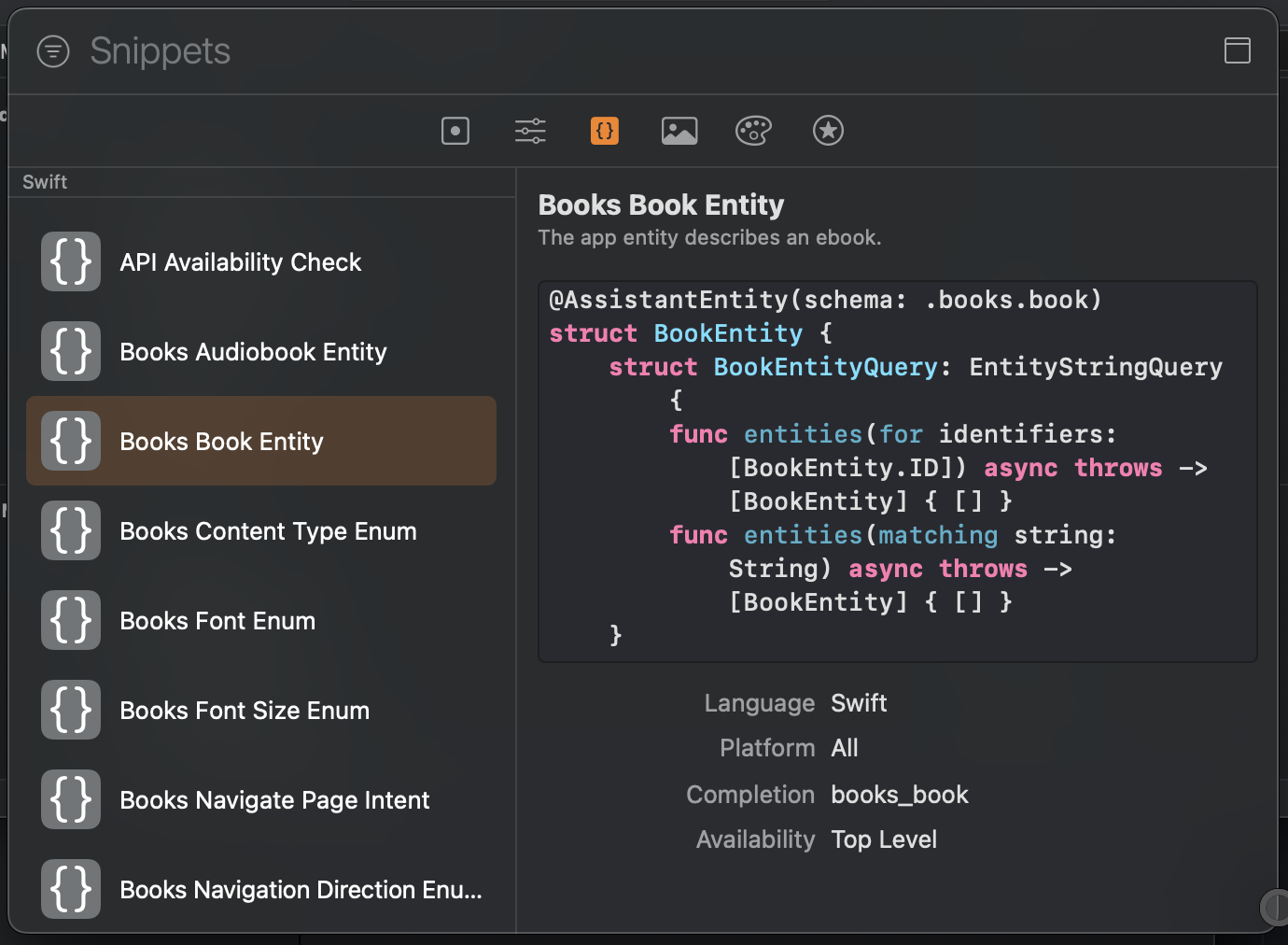This screenshot has width=1288, height=945.
Task: Select the API Availability Check snippet
Action: pos(261,261)
